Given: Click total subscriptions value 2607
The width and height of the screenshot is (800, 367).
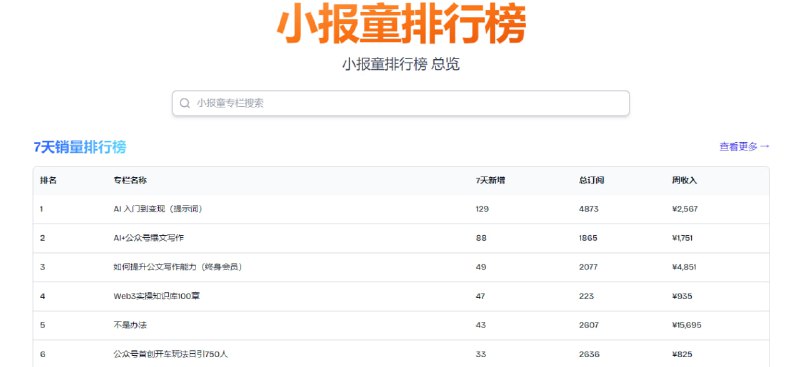Looking at the screenshot, I should (x=589, y=325).
